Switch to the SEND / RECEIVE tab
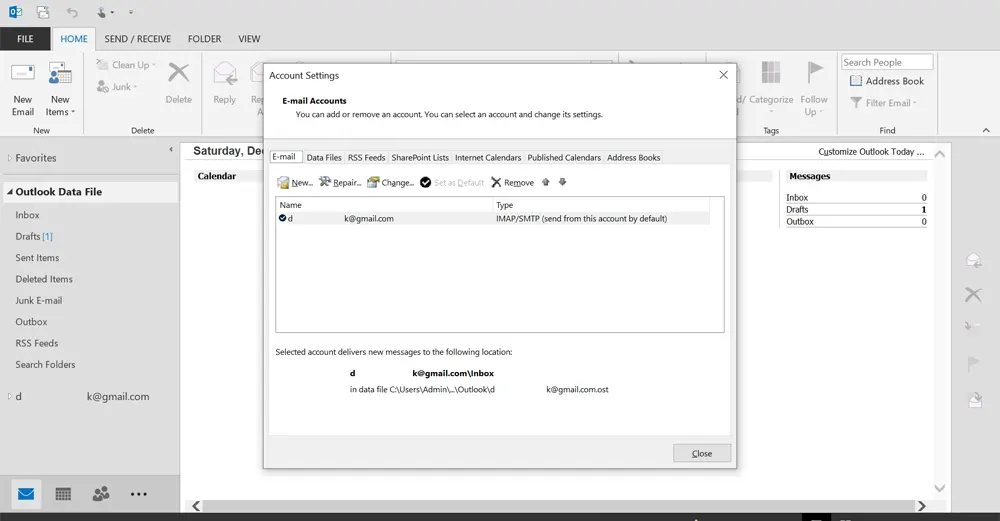Viewport: 1000px width, 521px height. coord(138,39)
